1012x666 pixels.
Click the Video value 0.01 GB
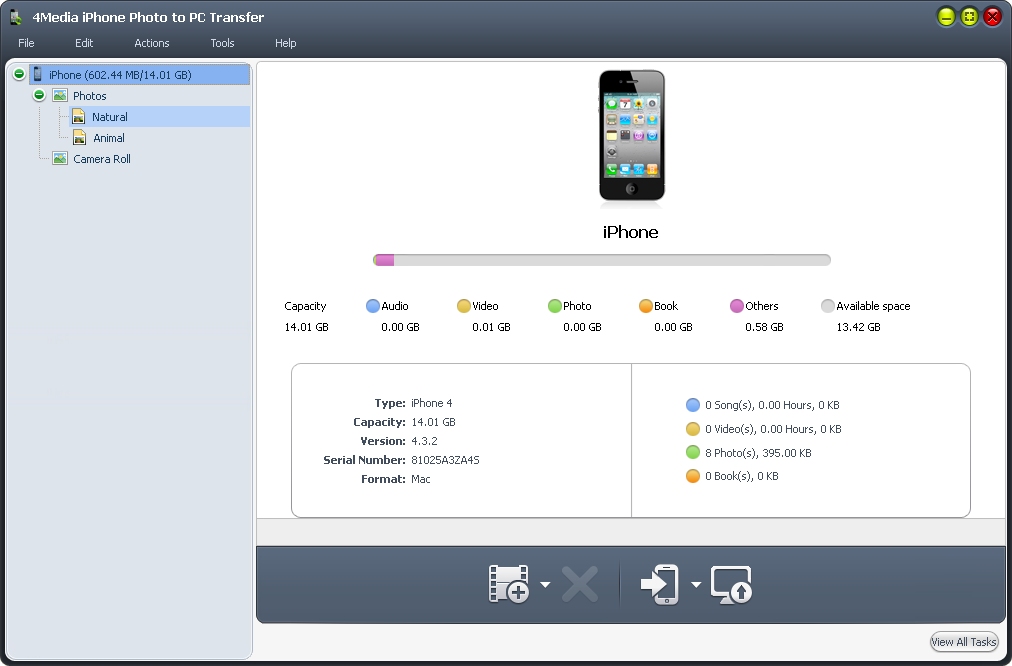pyautogui.click(x=491, y=327)
